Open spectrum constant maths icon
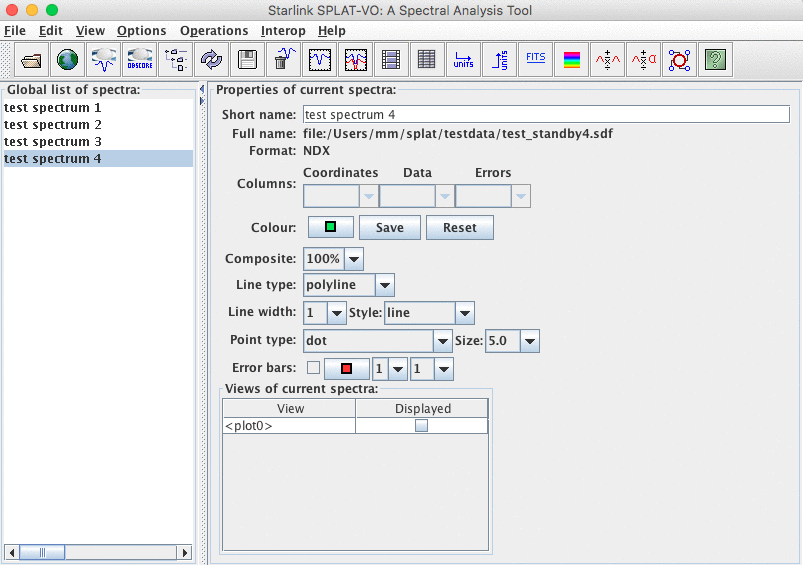Screen dimensions: 803x565 coord(643,60)
